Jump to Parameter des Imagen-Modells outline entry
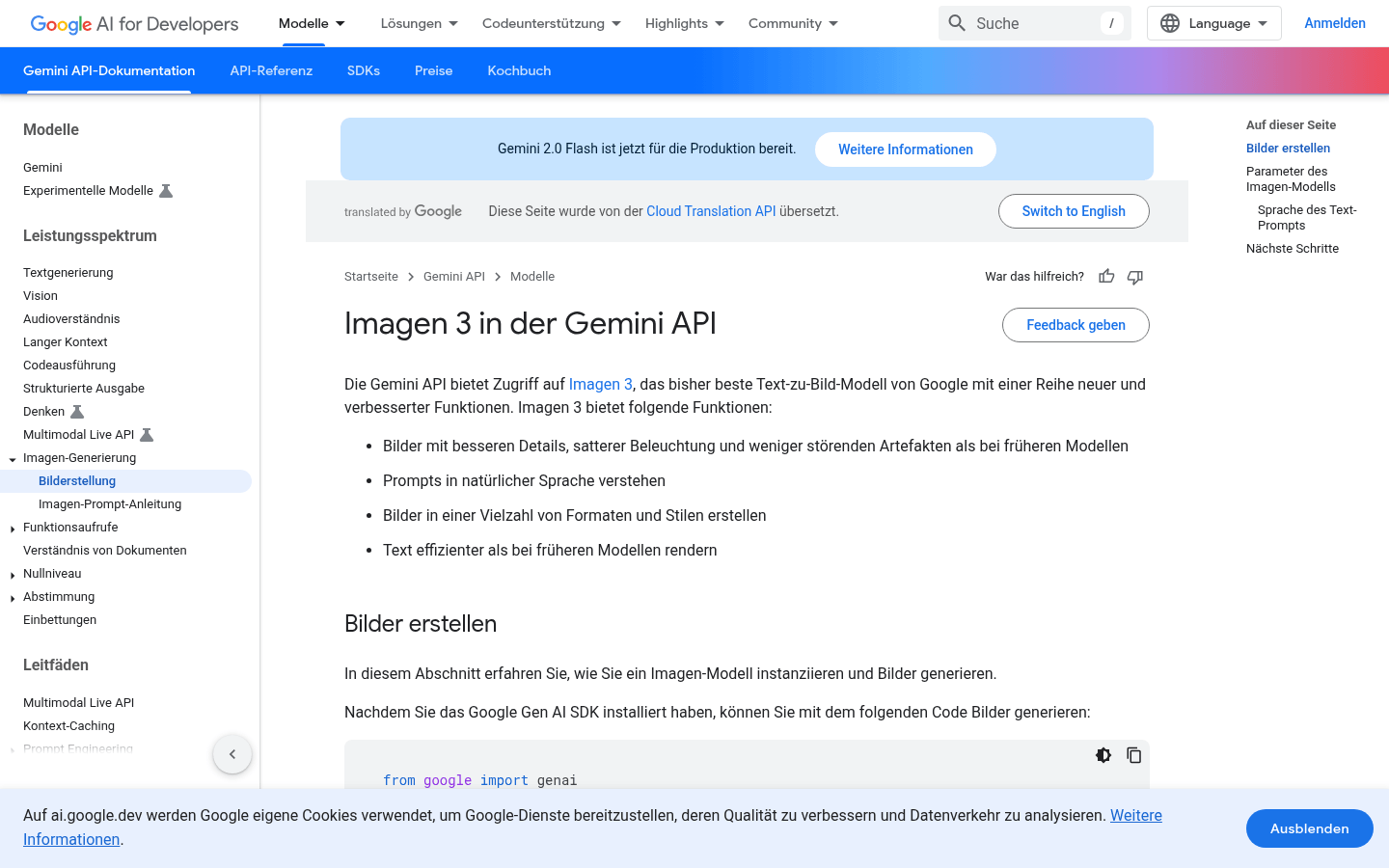The height and width of the screenshot is (868, 1389). click(x=1291, y=179)
